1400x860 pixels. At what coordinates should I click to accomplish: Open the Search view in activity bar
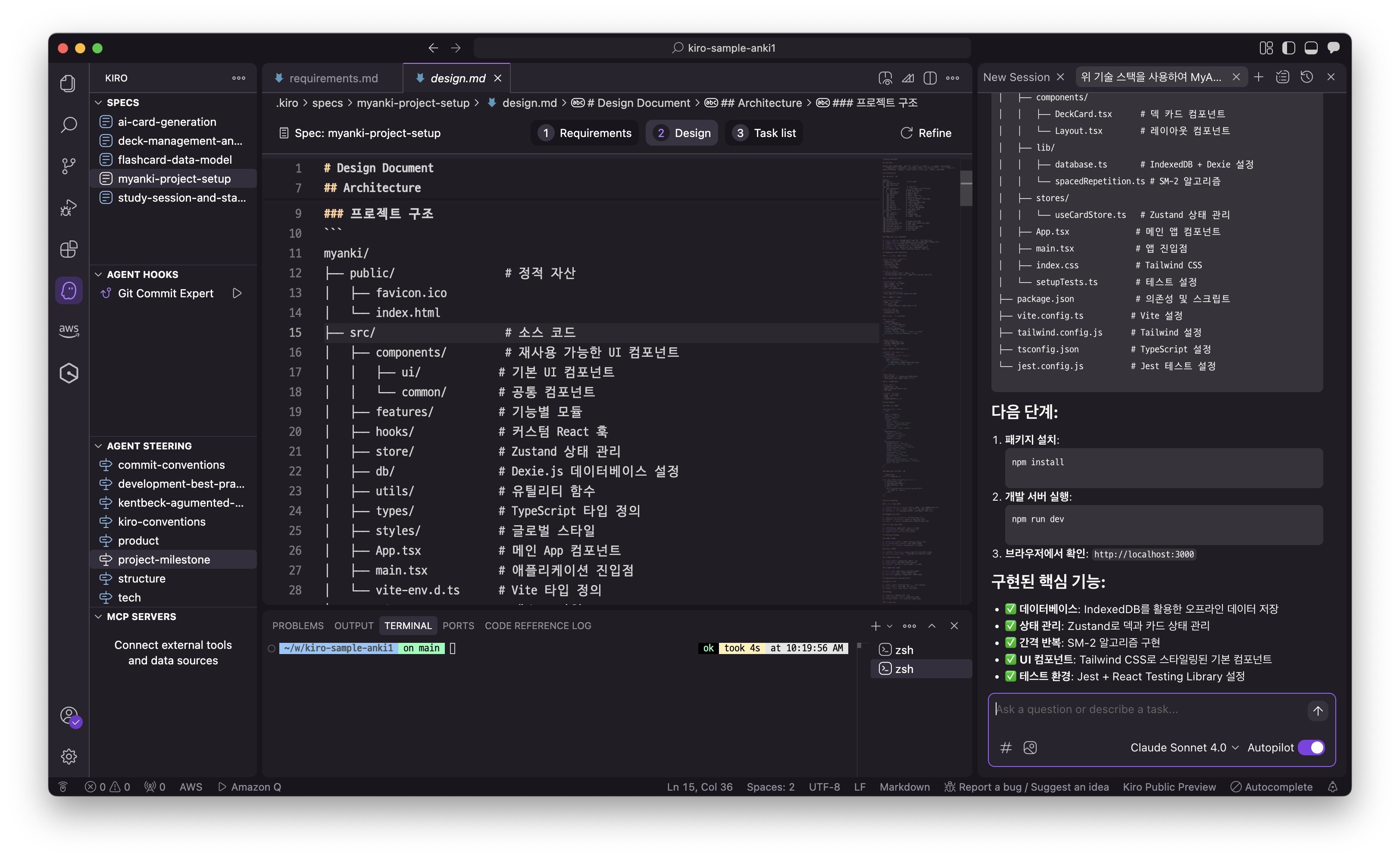69,124
